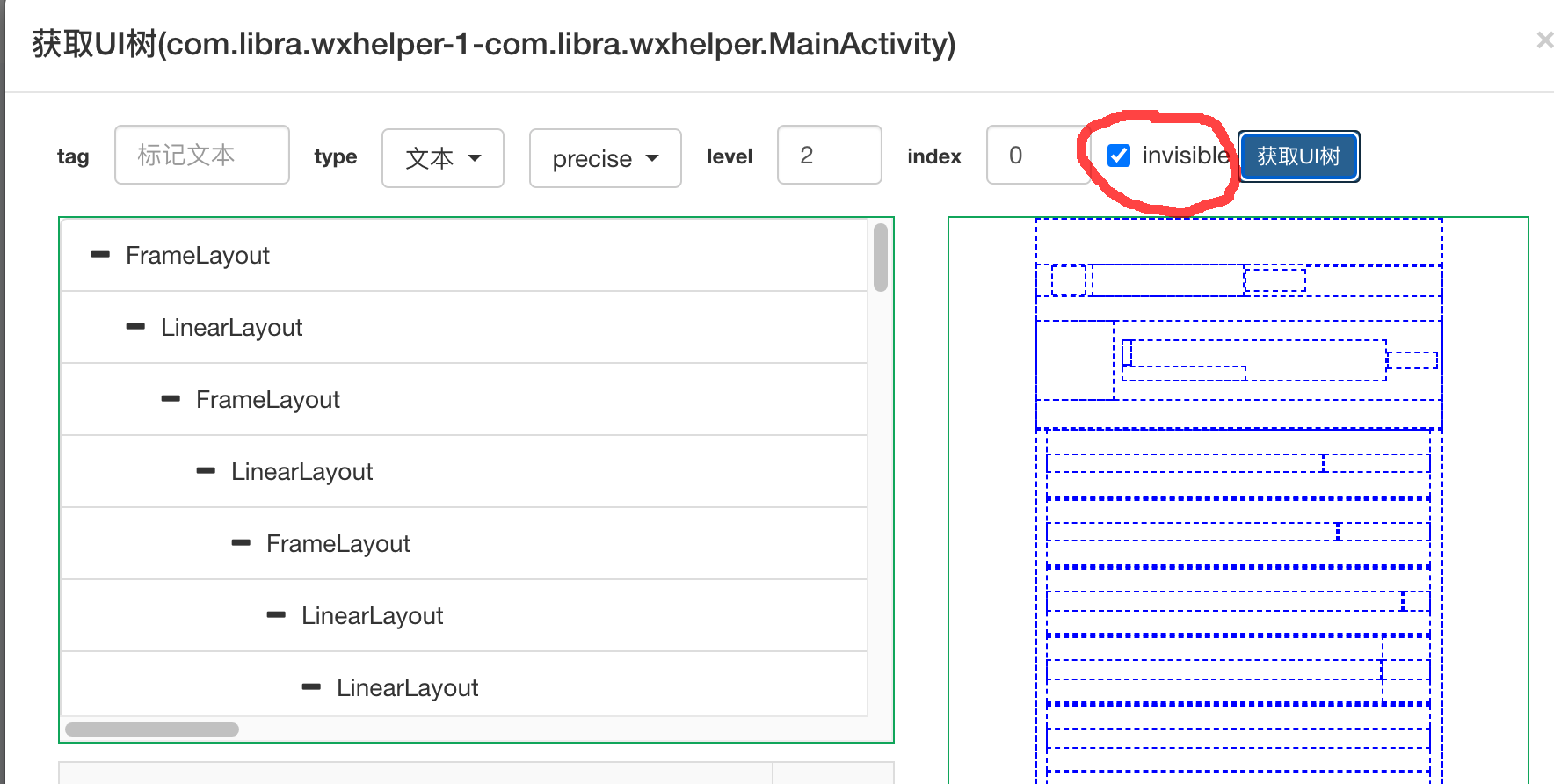
Task: Close the UI tree dialog
Action: coord(1543,40)
